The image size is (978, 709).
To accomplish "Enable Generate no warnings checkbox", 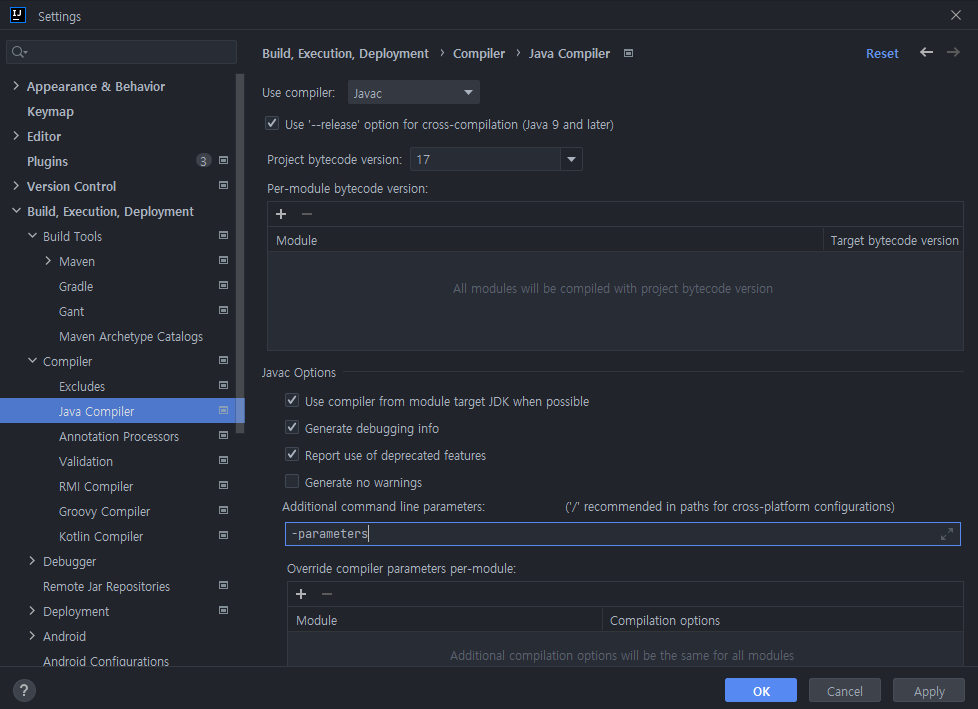I will tap(292, 481).
